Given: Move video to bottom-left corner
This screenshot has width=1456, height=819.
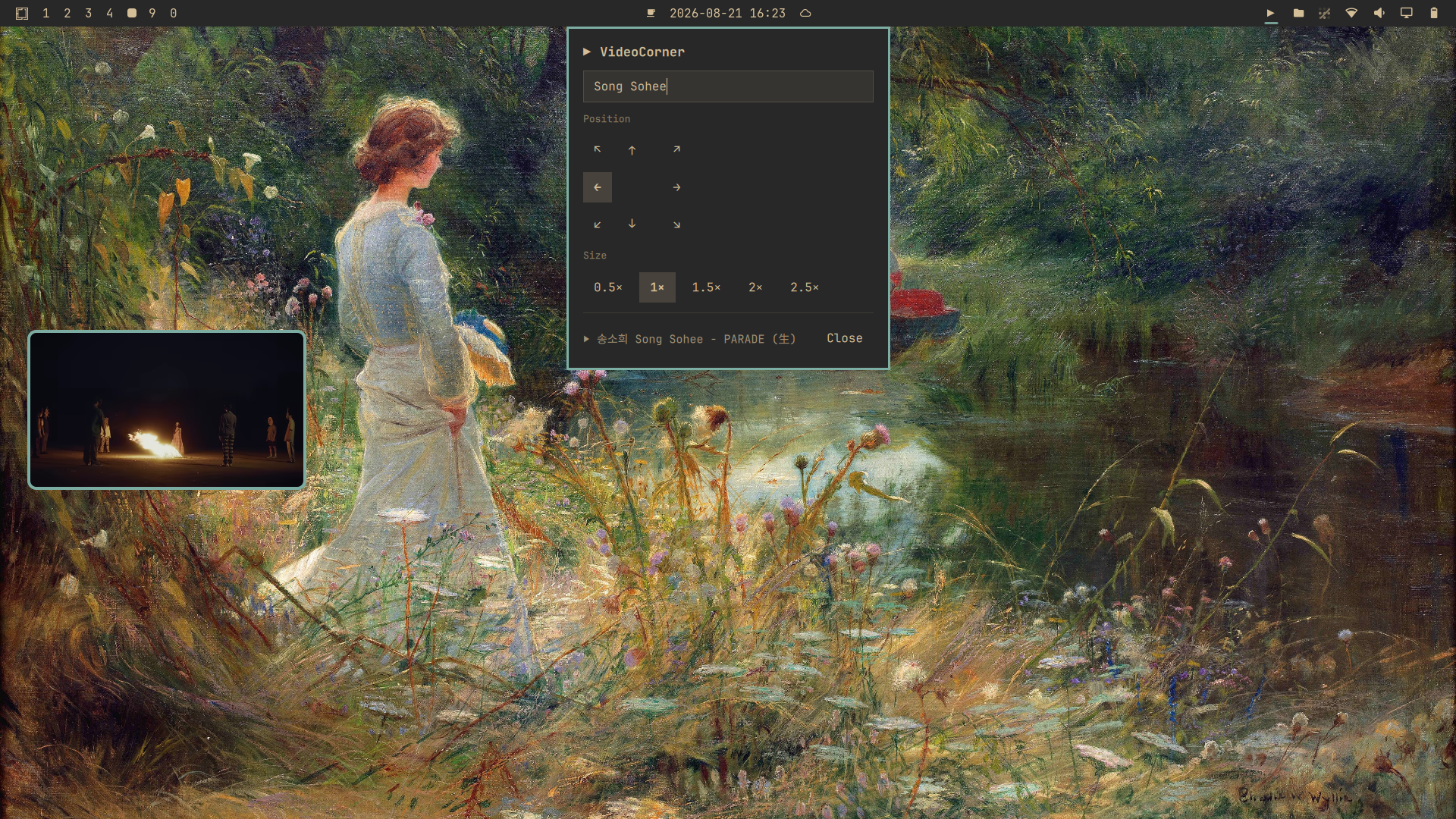Looking at the screenshot, I should [x=598, y=224].
